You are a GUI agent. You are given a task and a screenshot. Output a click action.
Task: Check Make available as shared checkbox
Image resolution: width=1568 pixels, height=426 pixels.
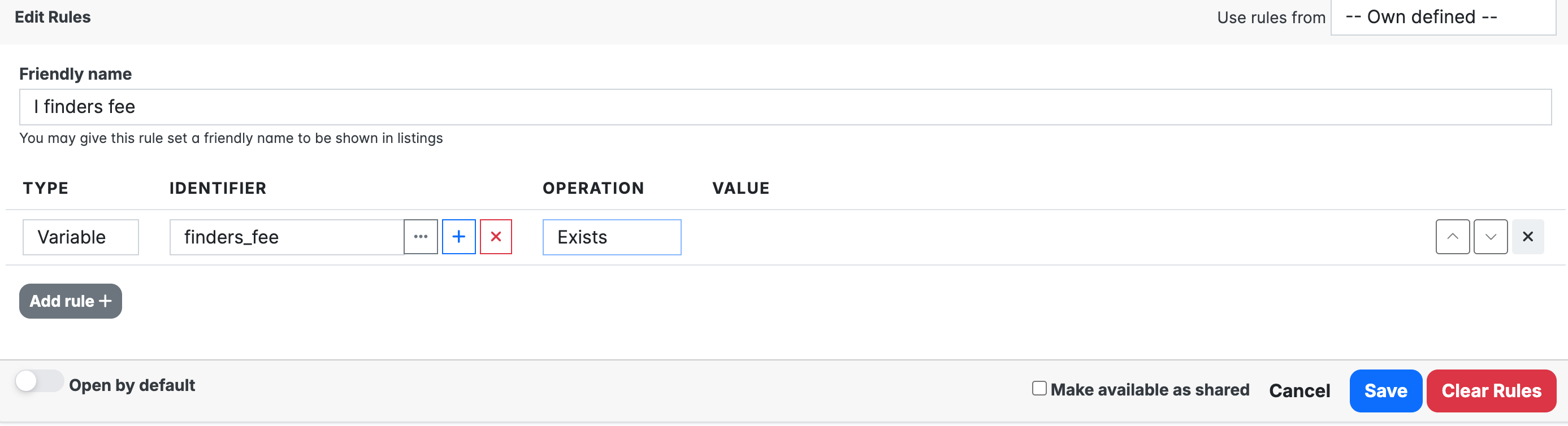[1039, 388]
